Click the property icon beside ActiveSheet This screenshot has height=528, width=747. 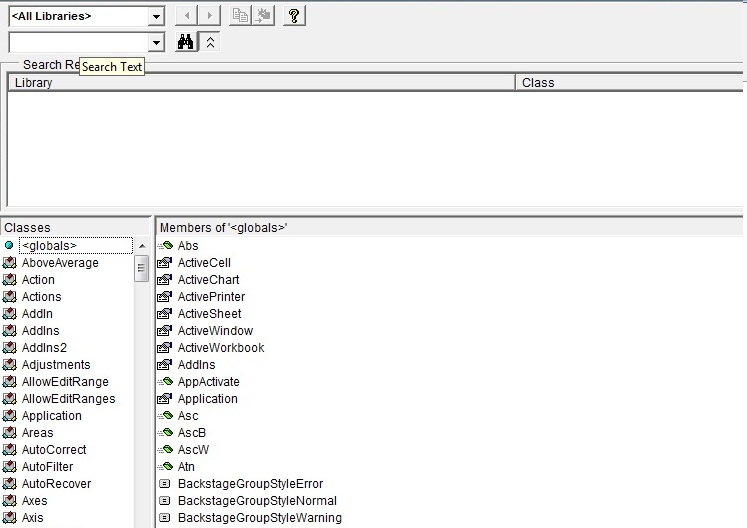[164, 314]
